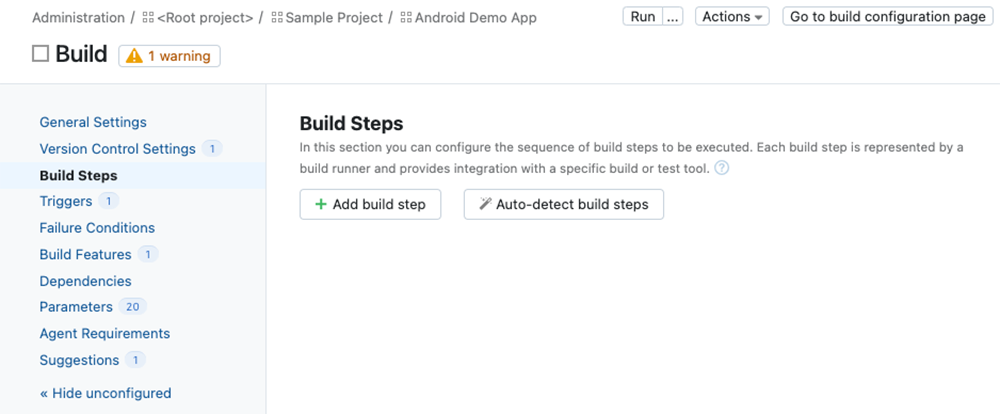This screenshot has height=414, width=1000.
Task: Go to Build Features section
Action: pyautogui.click(x=85, y=254)
